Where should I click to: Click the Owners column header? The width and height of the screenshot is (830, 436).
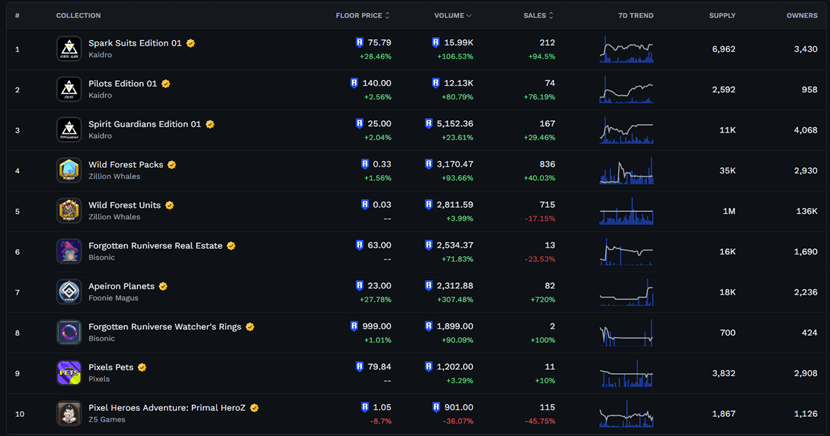(801, 16)
